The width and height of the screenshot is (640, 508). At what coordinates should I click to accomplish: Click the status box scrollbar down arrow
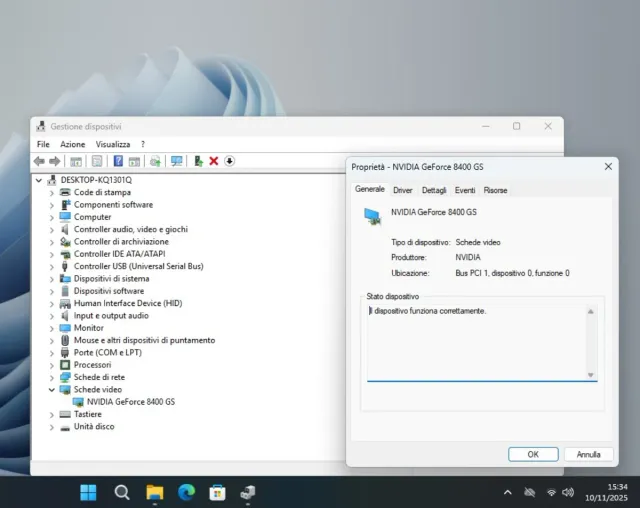coord(591,375)
